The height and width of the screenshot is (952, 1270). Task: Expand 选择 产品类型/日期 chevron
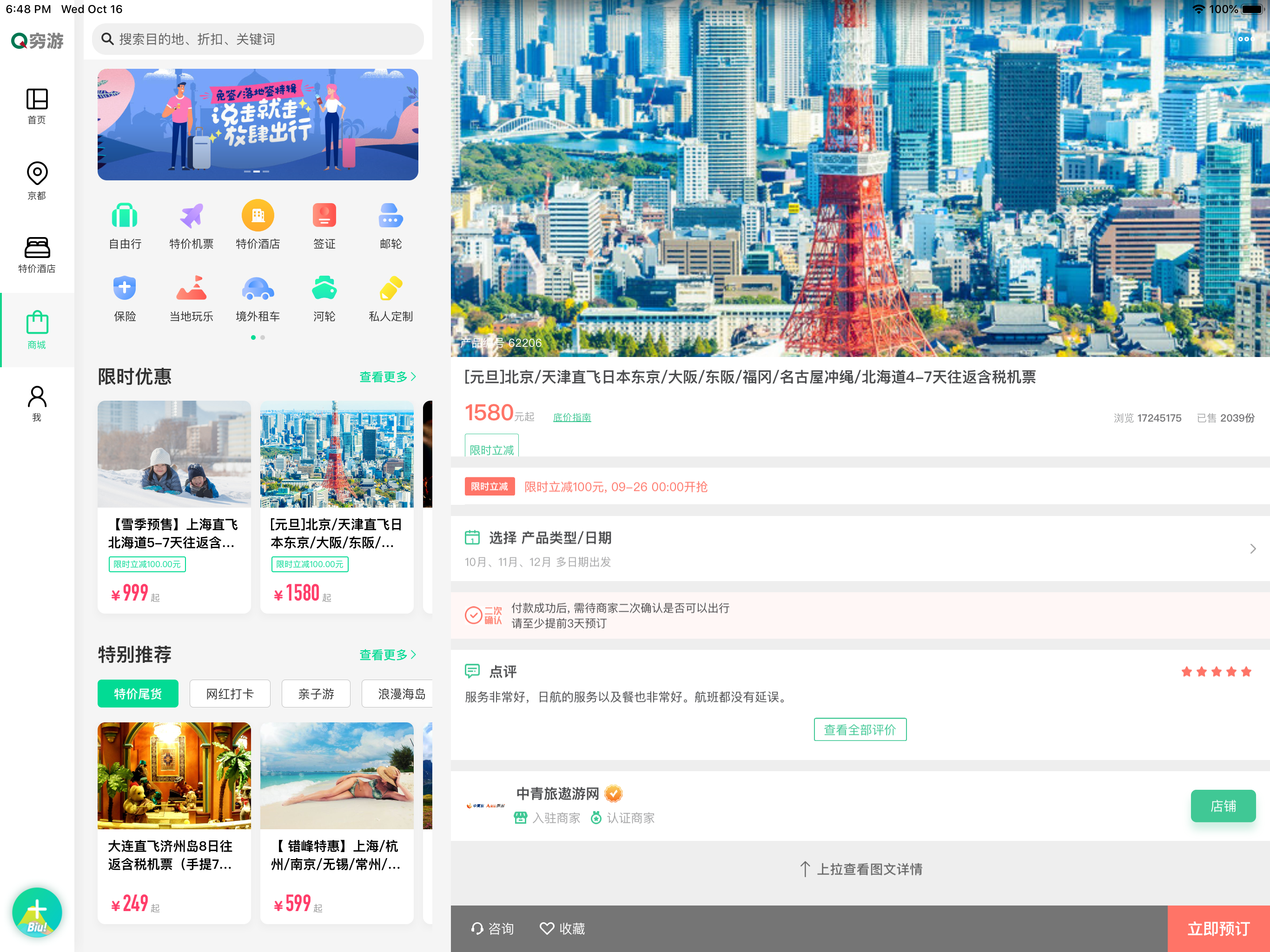point(1253,549)
